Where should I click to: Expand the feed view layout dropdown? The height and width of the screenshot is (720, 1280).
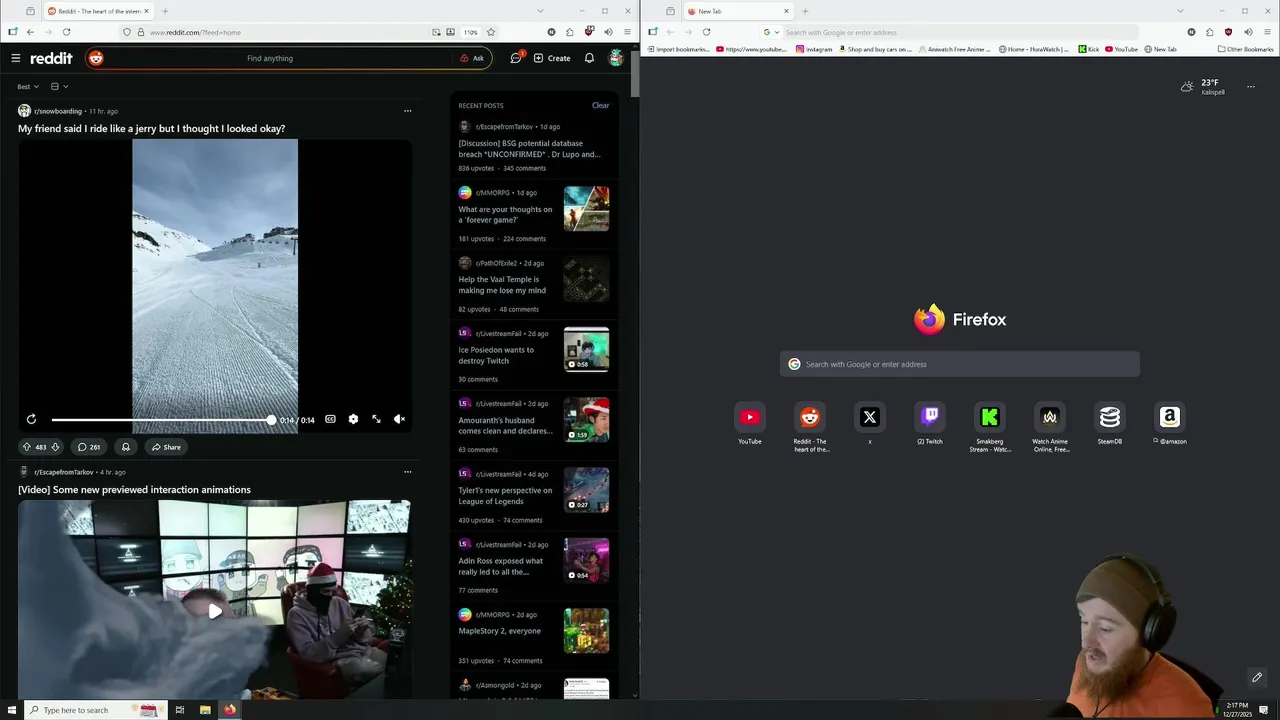(59, 87)
